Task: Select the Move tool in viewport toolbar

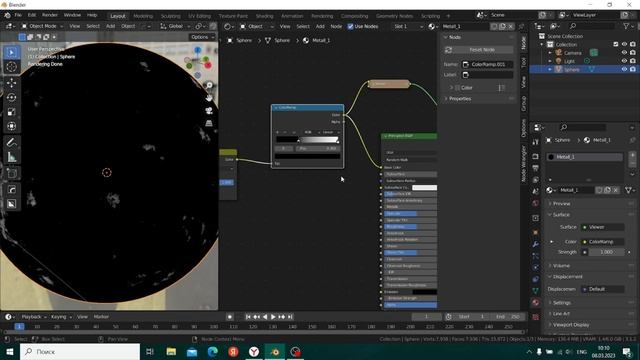Action: click(11, 83)
